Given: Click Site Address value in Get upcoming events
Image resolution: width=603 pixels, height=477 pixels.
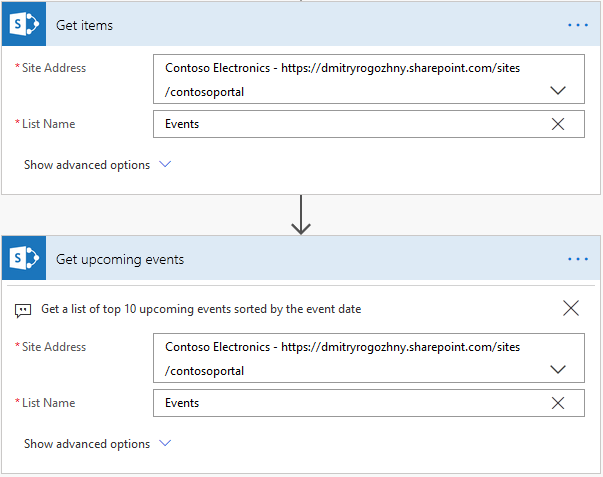Looking at the screenshot, I should 342,358.
